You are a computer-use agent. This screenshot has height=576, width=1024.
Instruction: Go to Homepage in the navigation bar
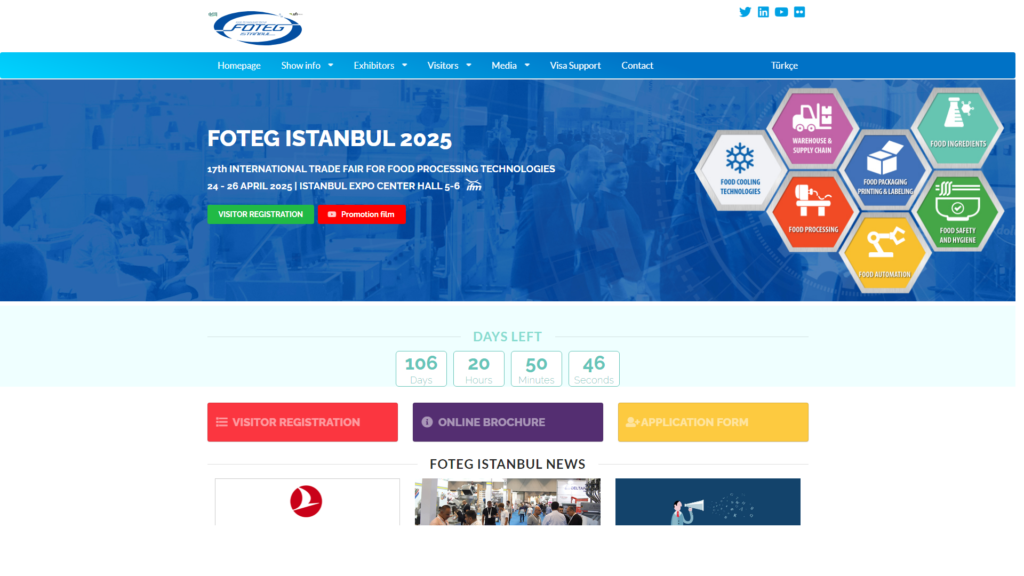239,65
